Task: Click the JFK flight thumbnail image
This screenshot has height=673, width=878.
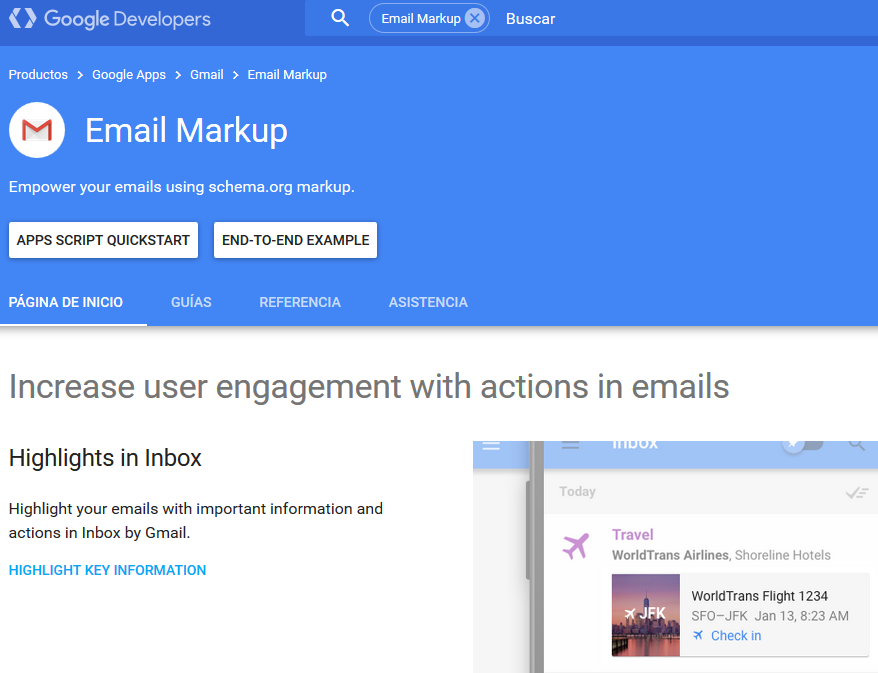Action: coord(646,615)
